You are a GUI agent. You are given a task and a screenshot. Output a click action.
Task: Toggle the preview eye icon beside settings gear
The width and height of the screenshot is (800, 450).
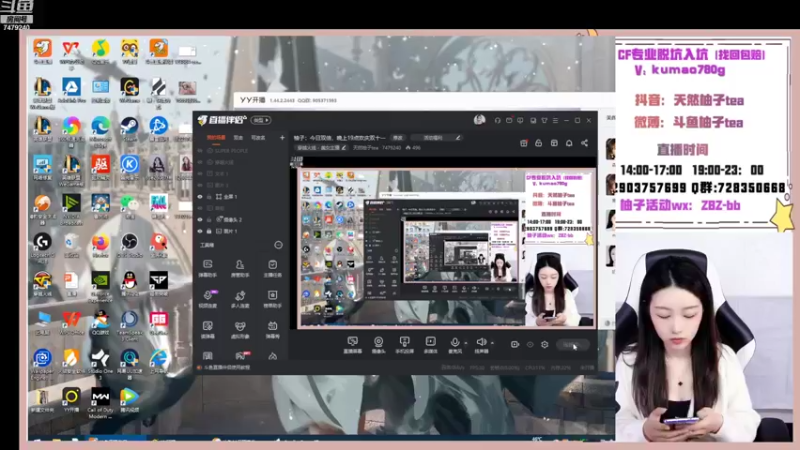click(x=530, y=345)
